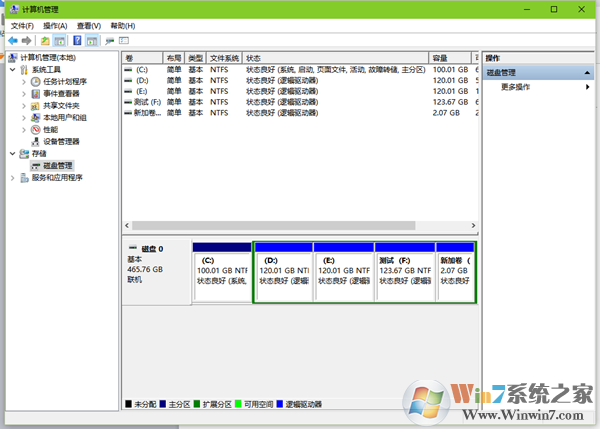Click the 磁盘 0 disk label
600x429 pixels.
click(152, 248)
